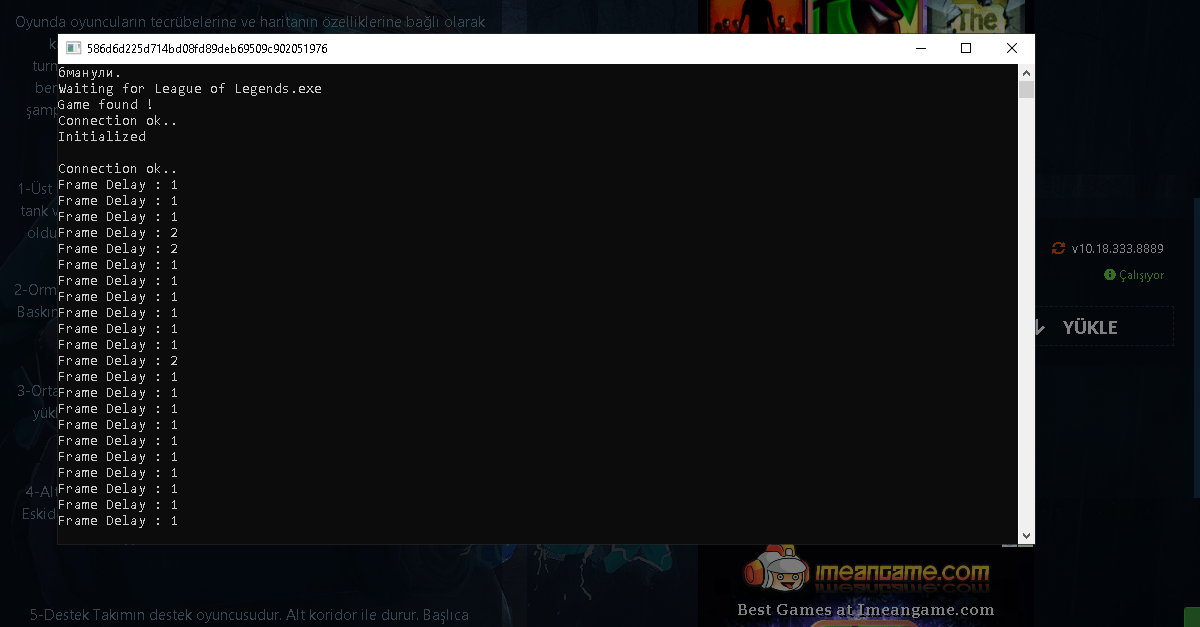Click the Çalışıyor status text
The width and height of the screenshot is (1200, 627).
pos(1141,275)
